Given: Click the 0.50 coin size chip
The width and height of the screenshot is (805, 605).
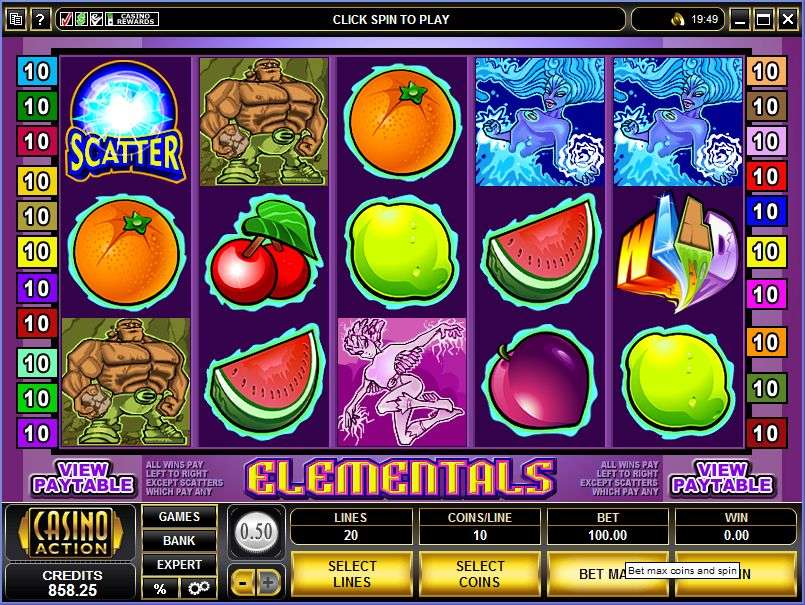Looking at the screenshot, I should click(256, 532).
